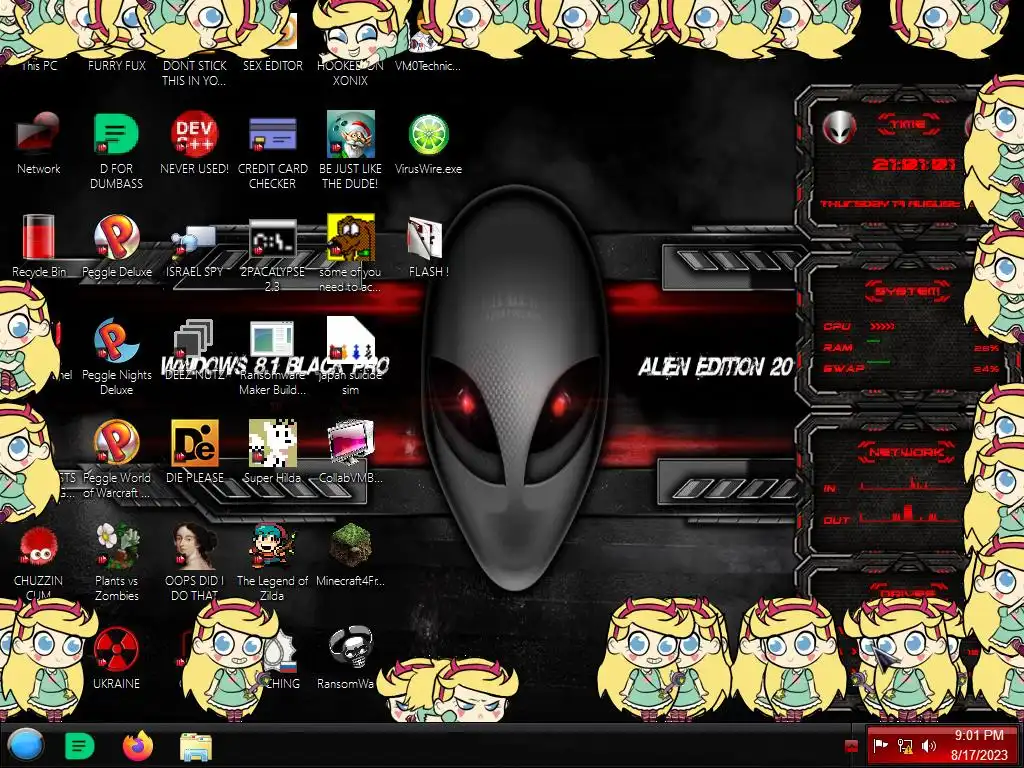The width and height of the screenshot is (1024, 768).
Task: Open 'some of you need to ac...' icon
Action: click(x=351, y=253)
